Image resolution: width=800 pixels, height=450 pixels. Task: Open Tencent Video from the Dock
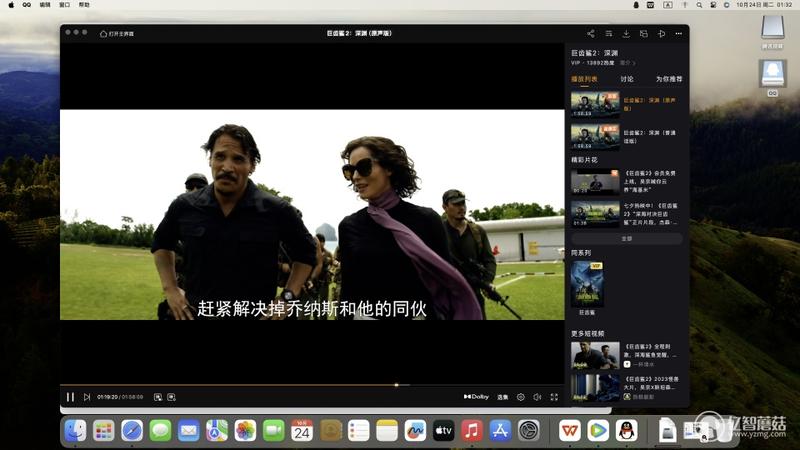coord(598,431)
